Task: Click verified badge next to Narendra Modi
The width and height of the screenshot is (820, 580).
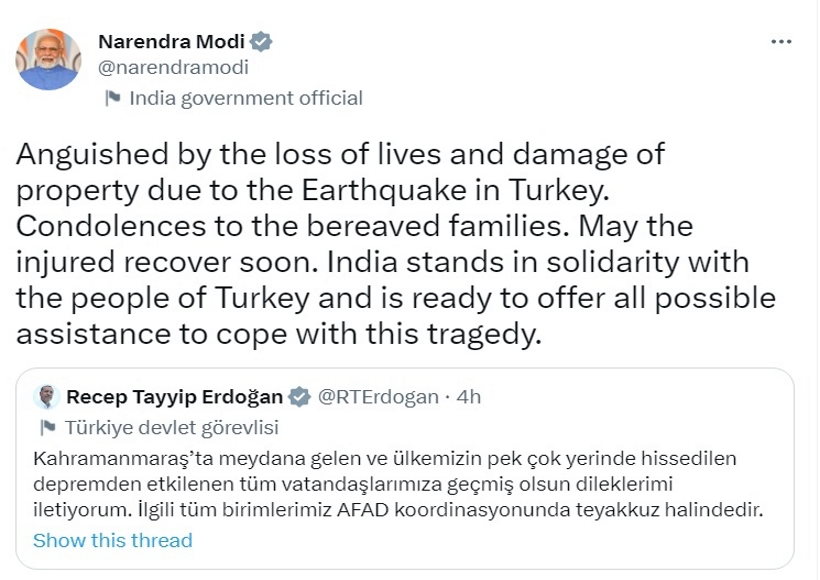Action: coord(262,42)
